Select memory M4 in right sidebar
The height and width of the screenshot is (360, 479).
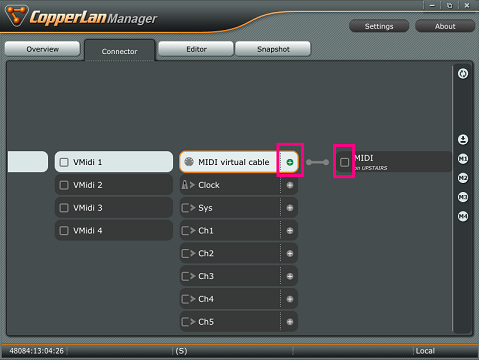pyautogui.click(x=463, y=217)
